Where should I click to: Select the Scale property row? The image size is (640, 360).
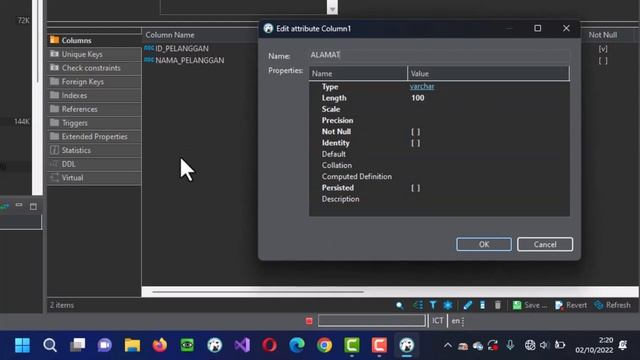point(439,109)
